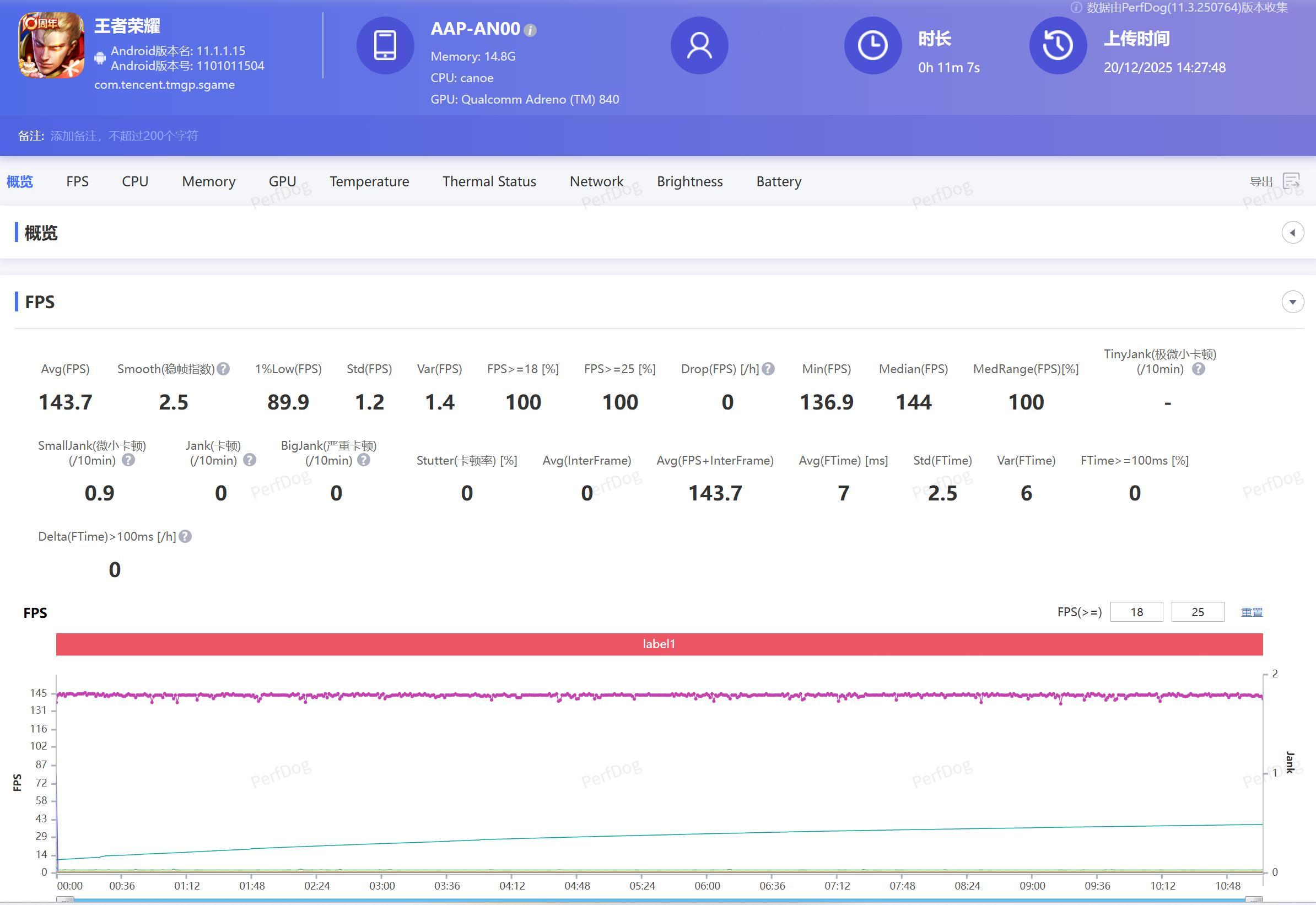Click the help icon next to Smooth(稳帧指数)
Screen dimensions: 1316x905
point(223,369)
